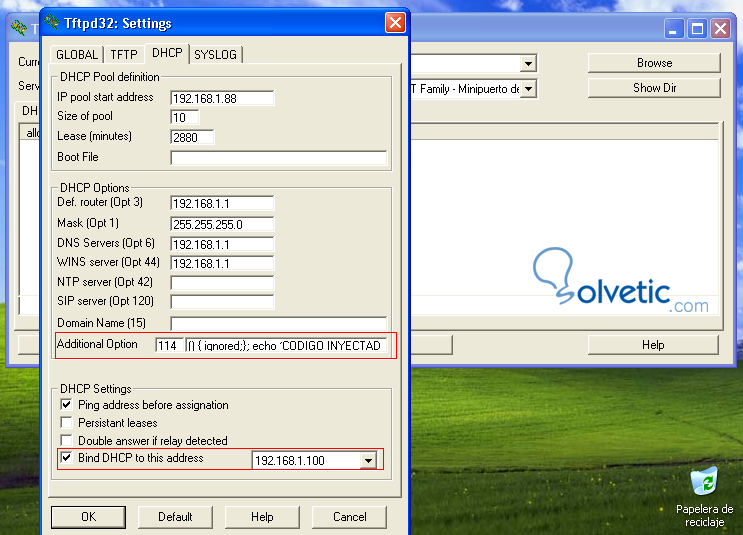Close the Tftpd32 Settings dialog
This screenshot has height=535, width=743.
[x=395, y=23]
